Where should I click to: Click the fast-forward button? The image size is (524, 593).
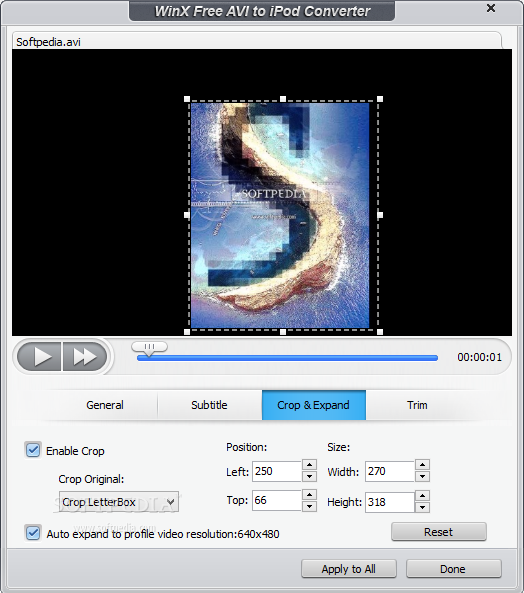click(x=85, y=357)
